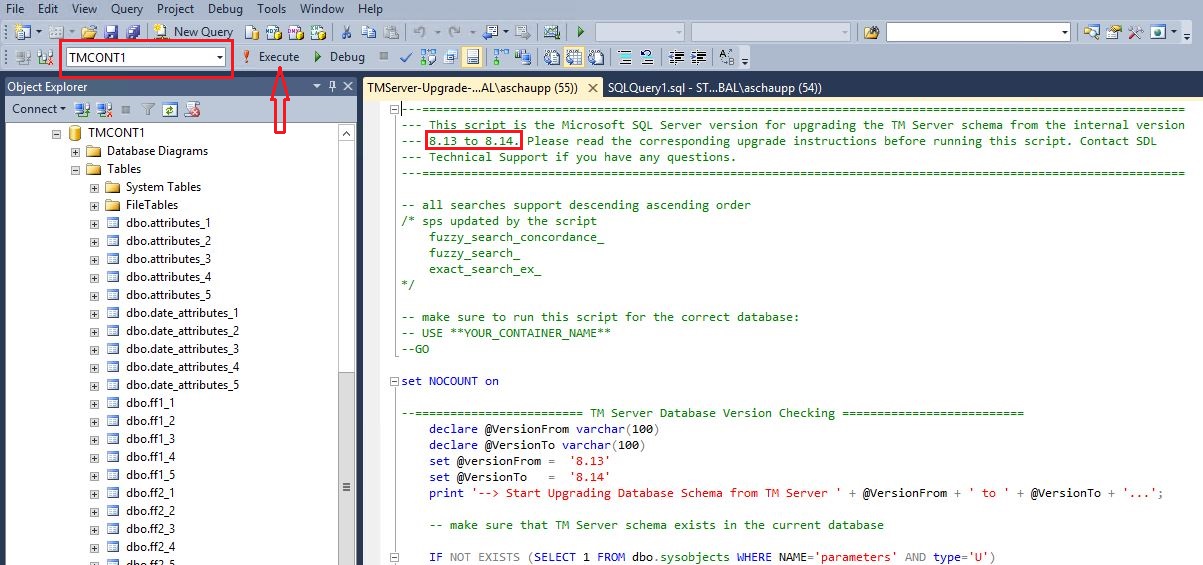This screenshot has width=1203, height=565.
Task: Click Disconnect icon in Object Explorer
Action: tap(104, 109)
